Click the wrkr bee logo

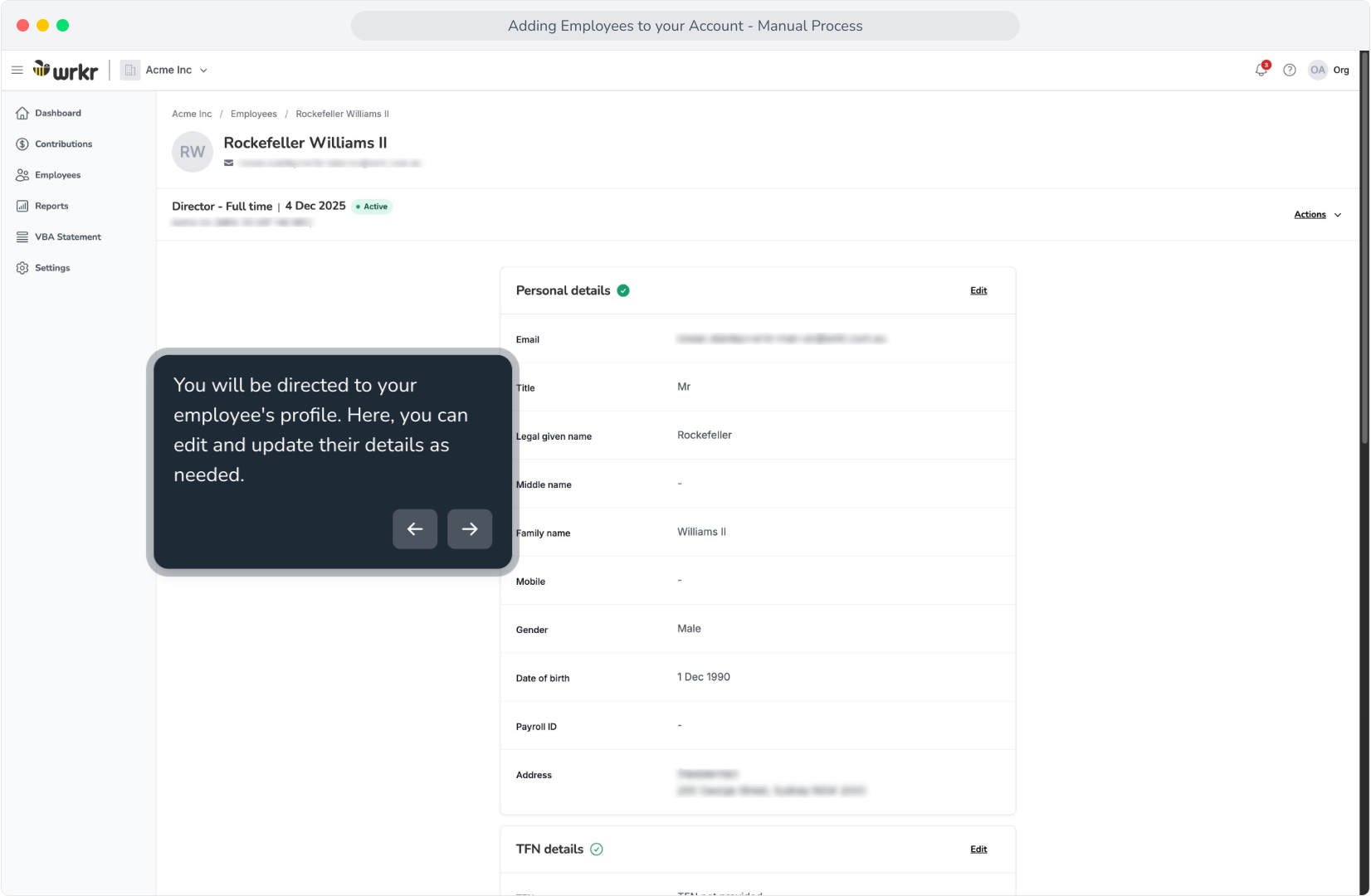point(66,71)
